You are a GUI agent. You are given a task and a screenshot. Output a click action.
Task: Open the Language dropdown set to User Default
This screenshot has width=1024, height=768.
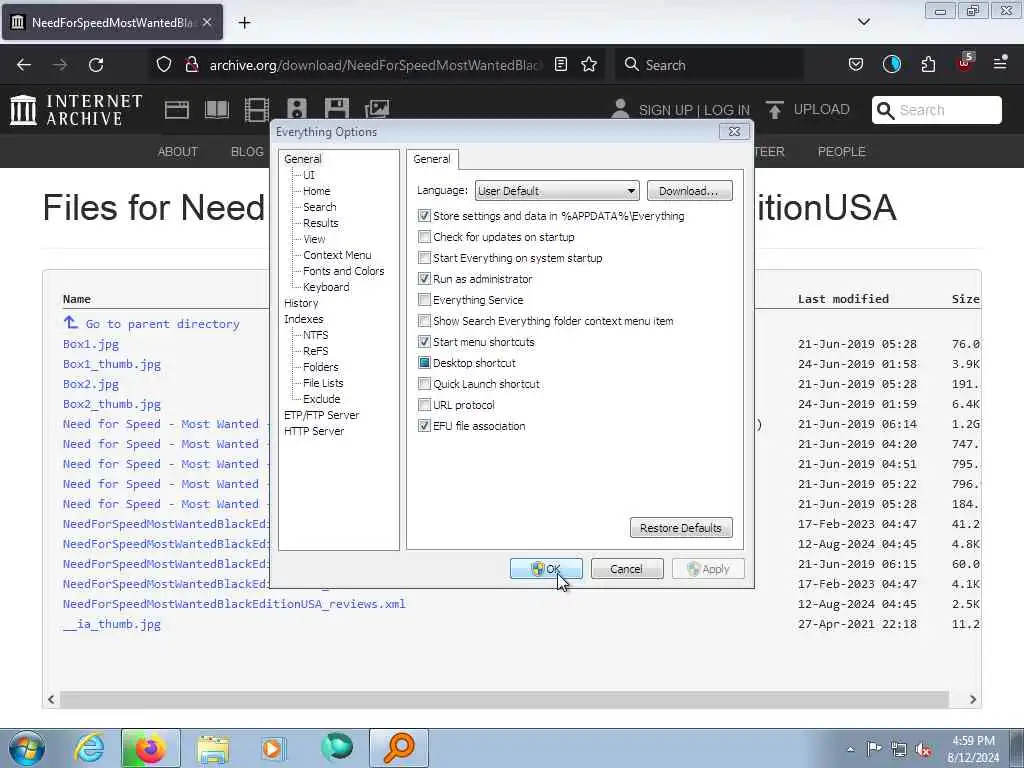pos(557,191)
